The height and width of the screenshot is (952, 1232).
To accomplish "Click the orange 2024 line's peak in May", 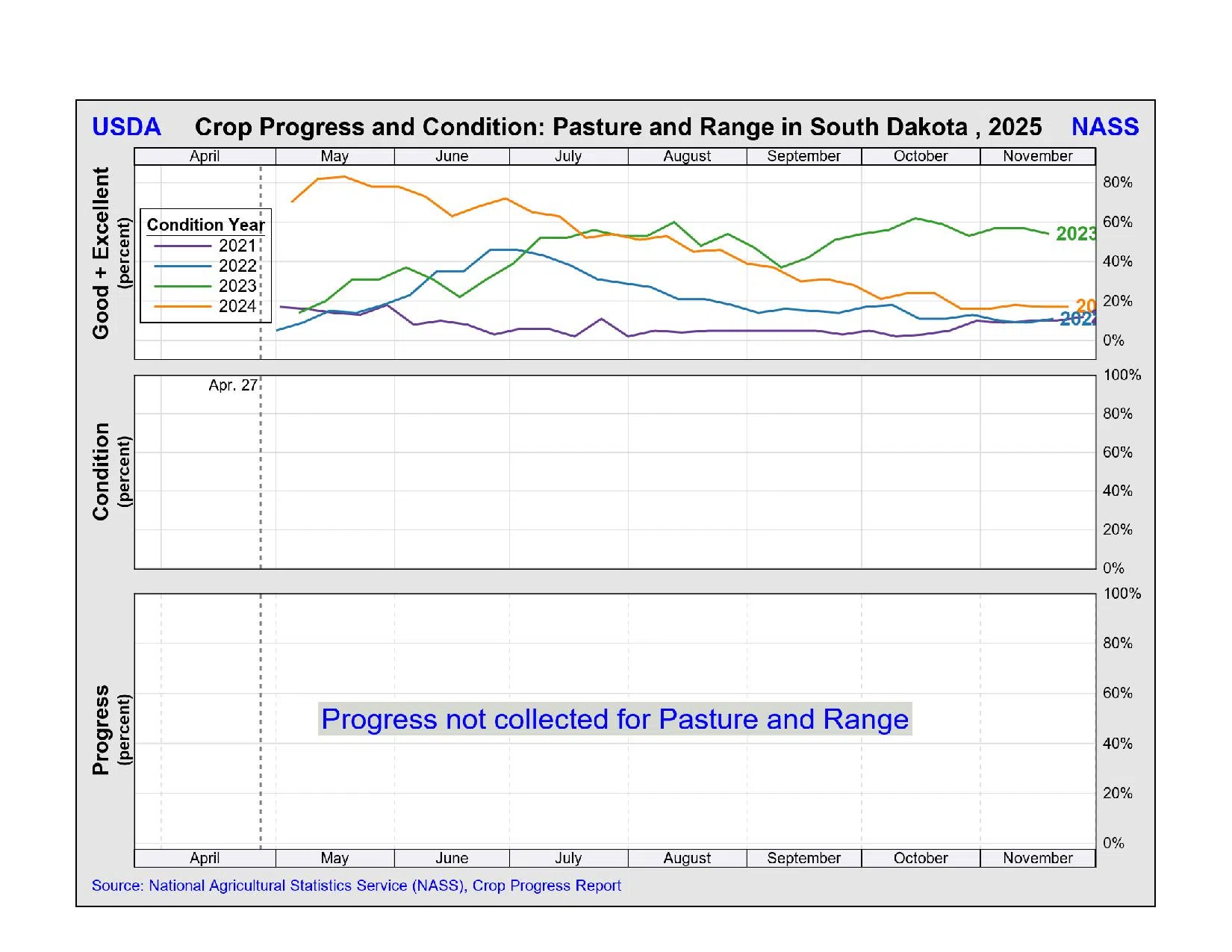I will [x=343, y=177].
